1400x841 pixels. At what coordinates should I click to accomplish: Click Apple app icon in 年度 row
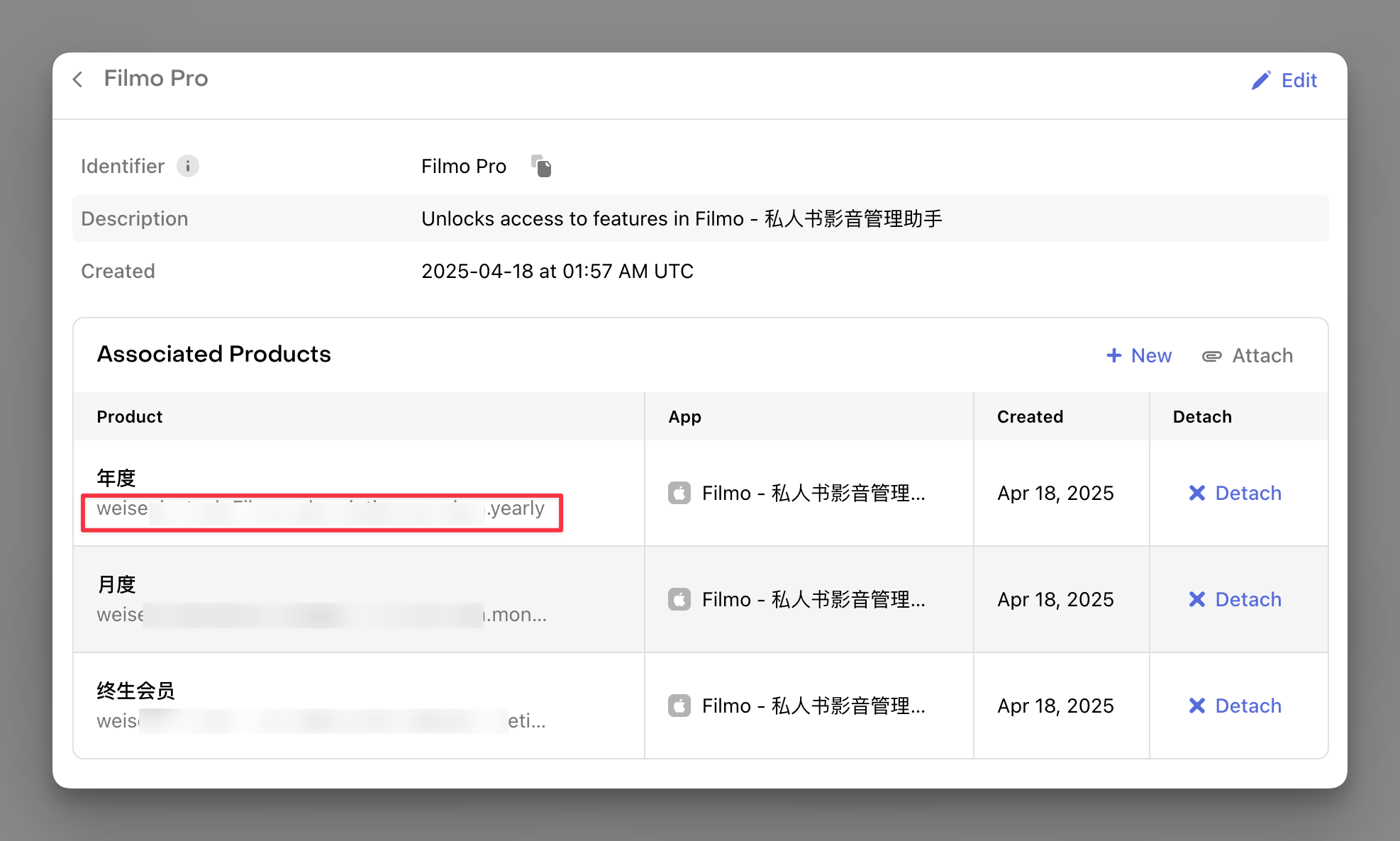point(679,493)
